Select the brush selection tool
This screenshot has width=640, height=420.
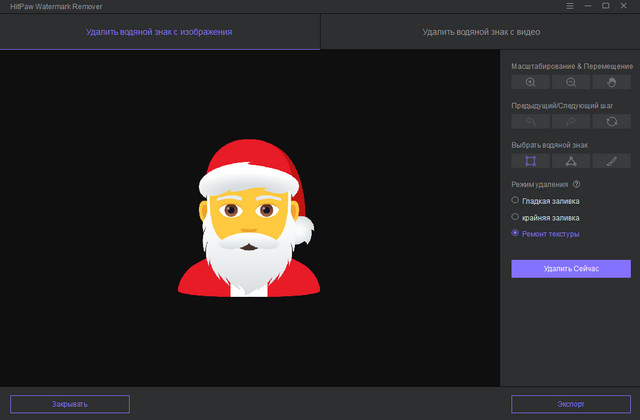611,161
